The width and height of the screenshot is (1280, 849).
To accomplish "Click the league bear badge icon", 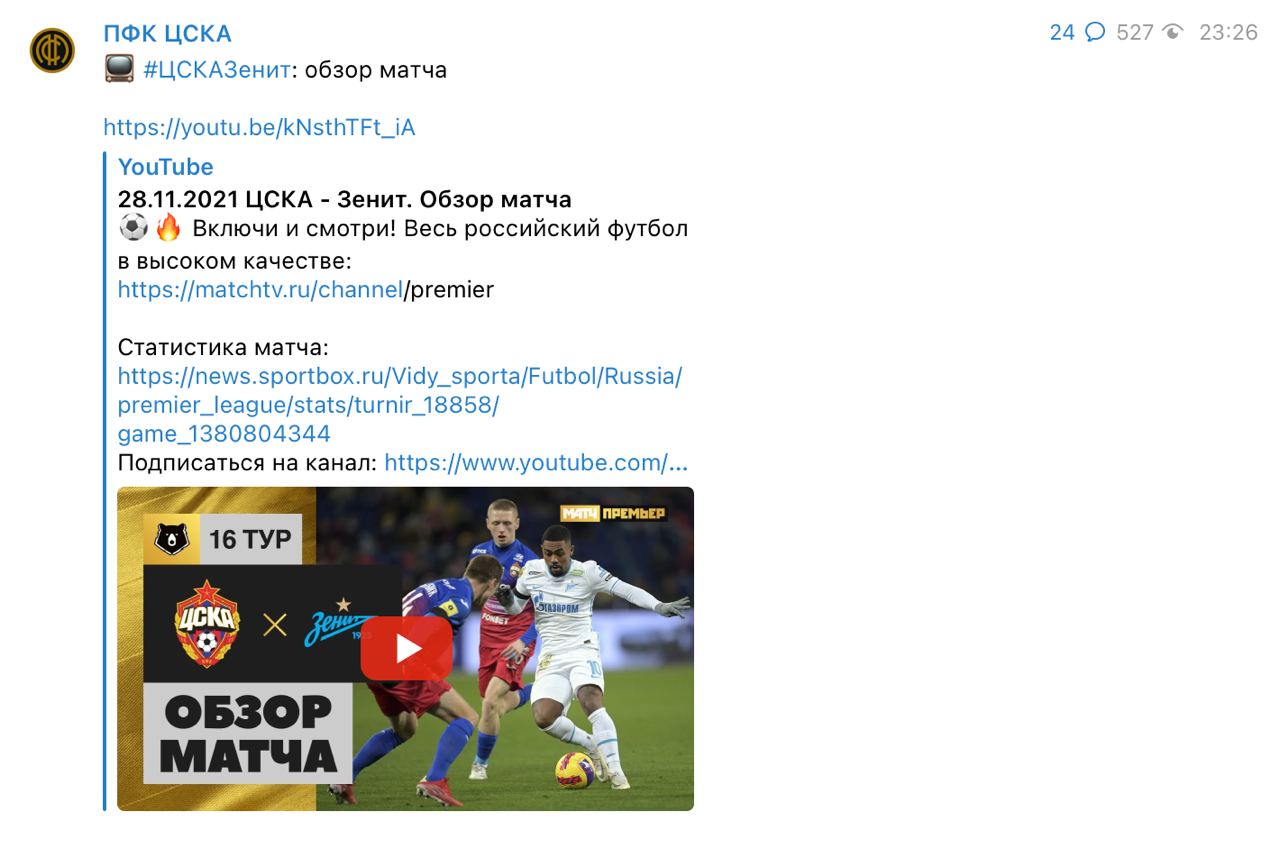I will coord(172,540).
